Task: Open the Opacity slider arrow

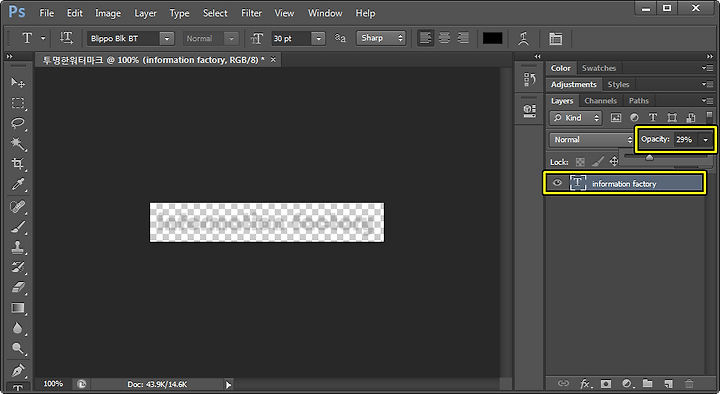Action: pyautogui.click(x=705, y=140)
